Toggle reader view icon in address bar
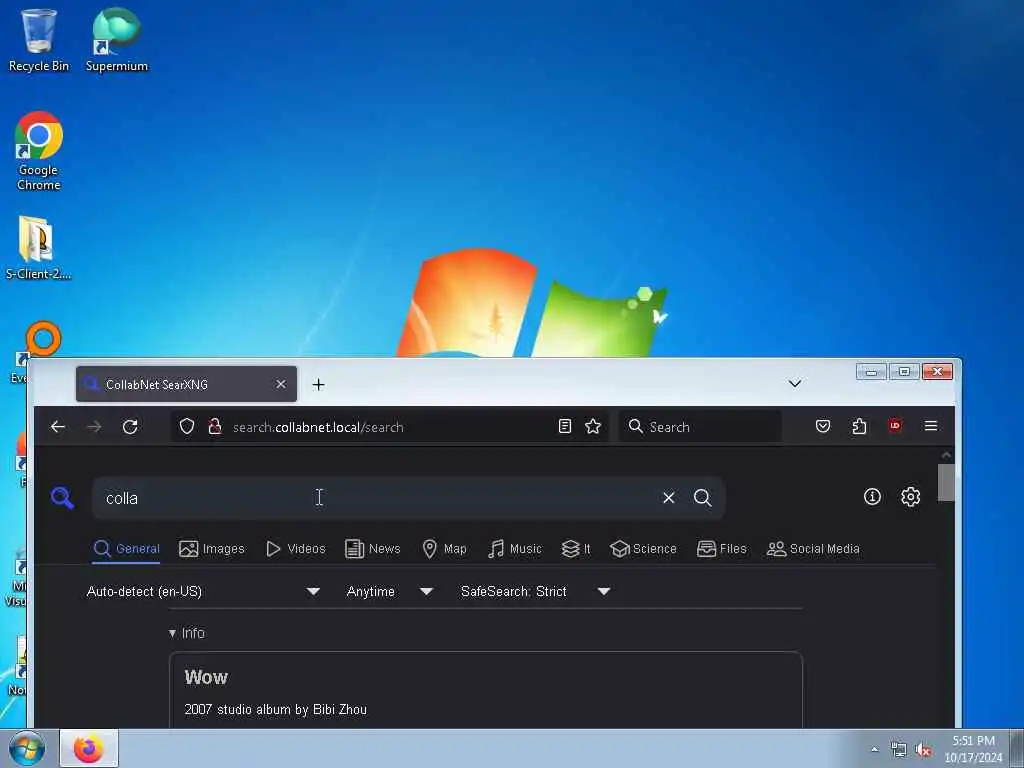Image resolution: width=1024 pixels, height=768 pixels. click(565, 427)
